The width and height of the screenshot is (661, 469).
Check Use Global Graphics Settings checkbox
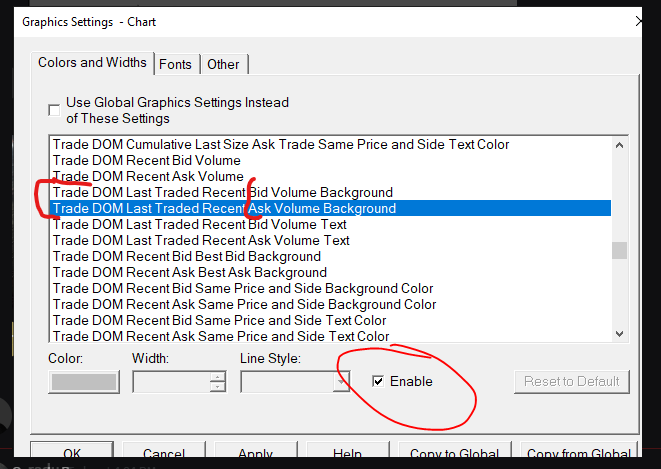55,109
